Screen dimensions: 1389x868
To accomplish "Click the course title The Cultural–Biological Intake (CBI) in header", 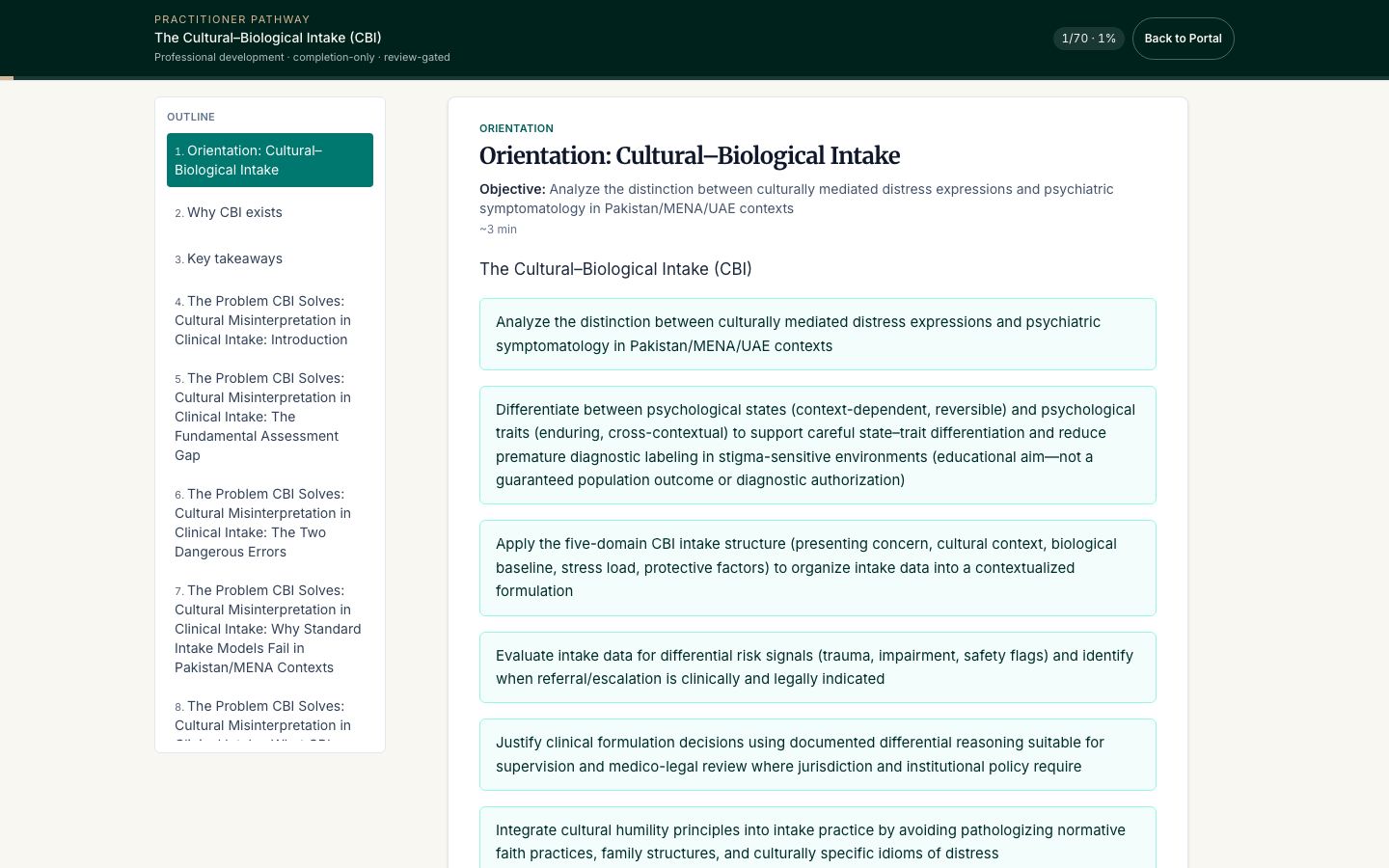I will (268, 38).
